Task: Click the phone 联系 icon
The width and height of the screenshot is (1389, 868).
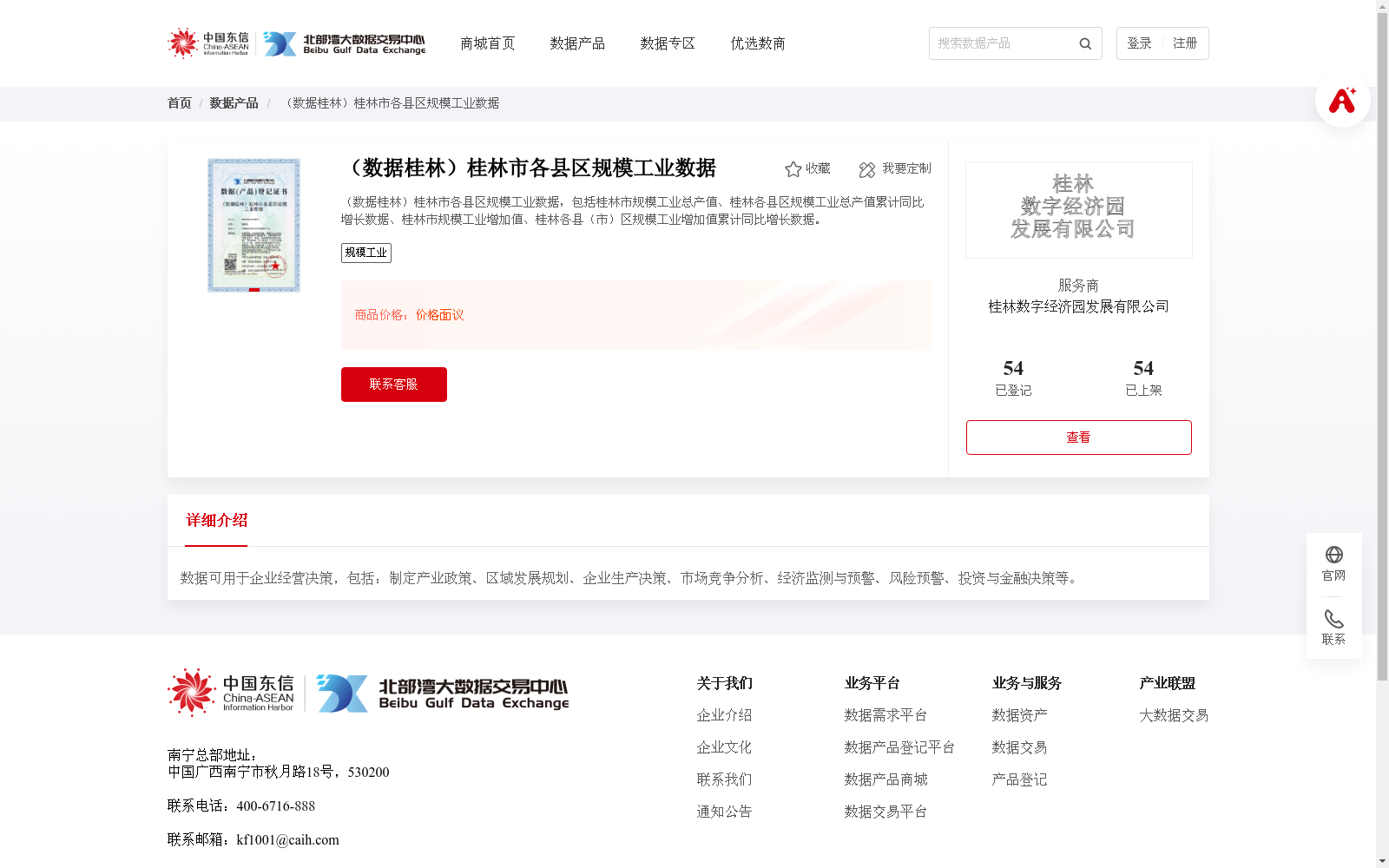Action: tap(1334, 619)
